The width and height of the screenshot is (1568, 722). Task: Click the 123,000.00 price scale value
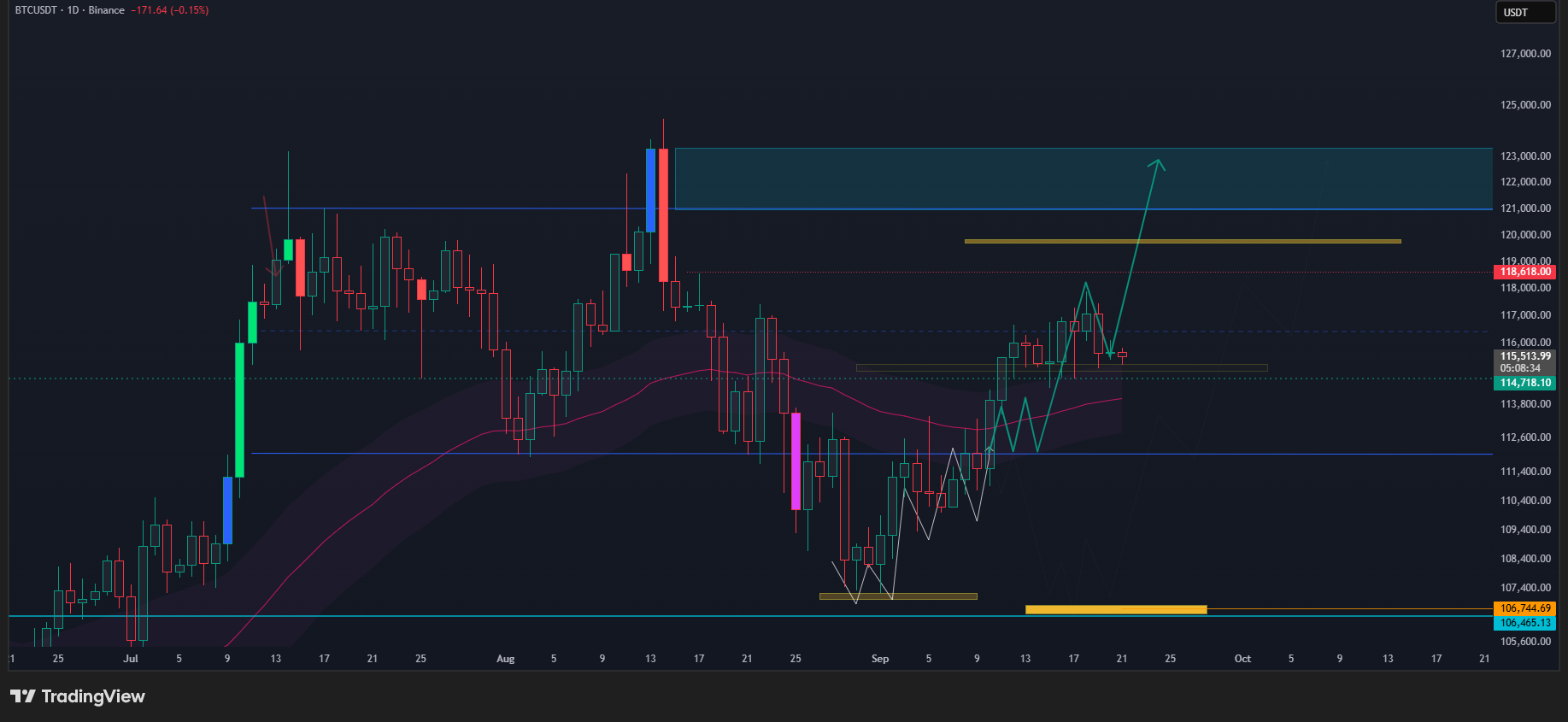[1525, 156]
